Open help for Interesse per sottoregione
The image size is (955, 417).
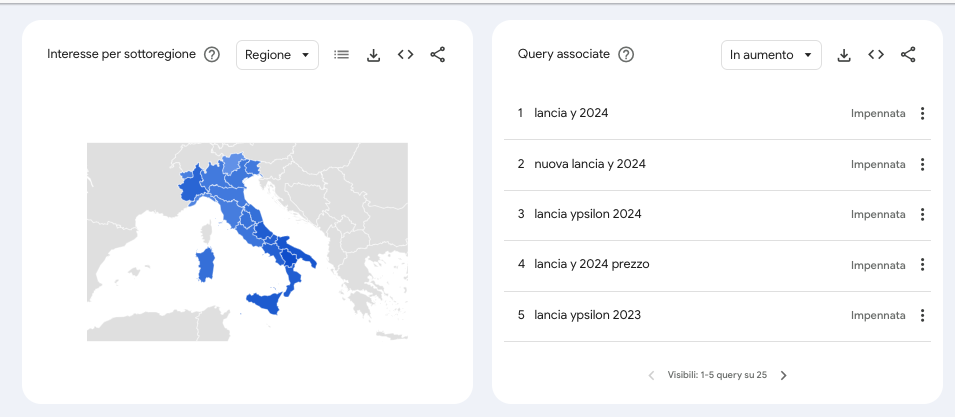(x=211, y=55)
